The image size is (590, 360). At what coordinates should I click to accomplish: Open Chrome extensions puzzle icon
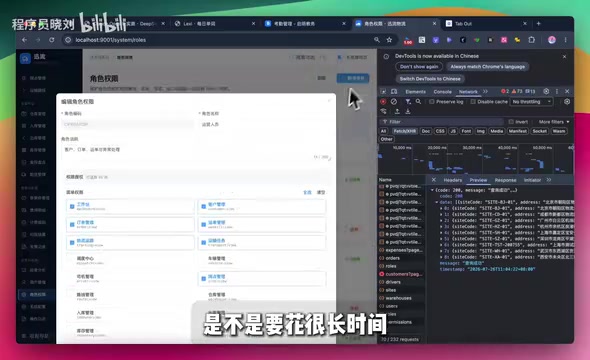(x=531, y=40)
